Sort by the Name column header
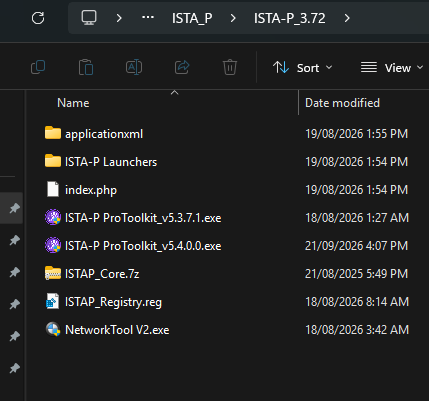The image size is (429, 401). tap(73, 103)
